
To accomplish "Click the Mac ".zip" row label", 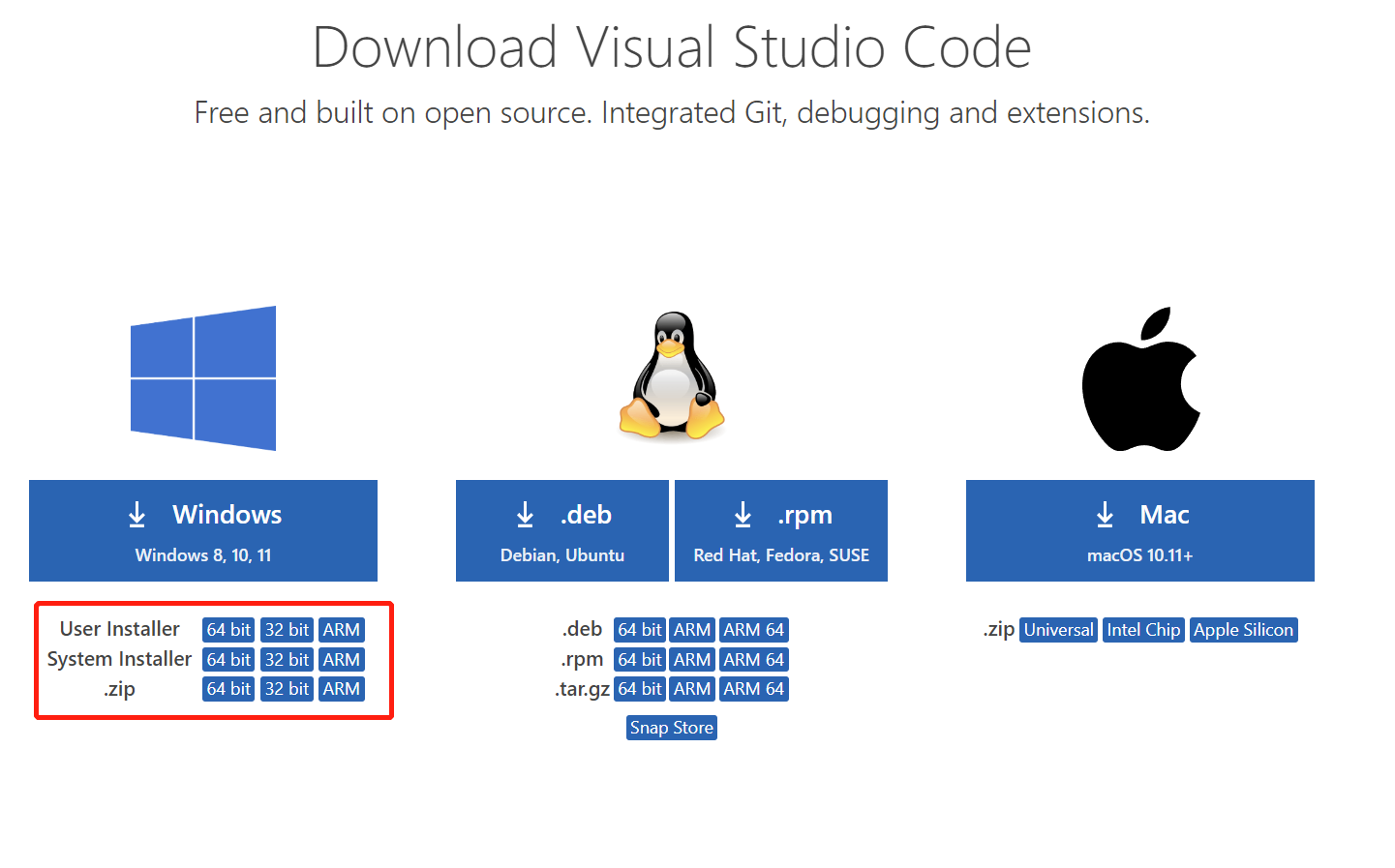I will tap(999, 630).
